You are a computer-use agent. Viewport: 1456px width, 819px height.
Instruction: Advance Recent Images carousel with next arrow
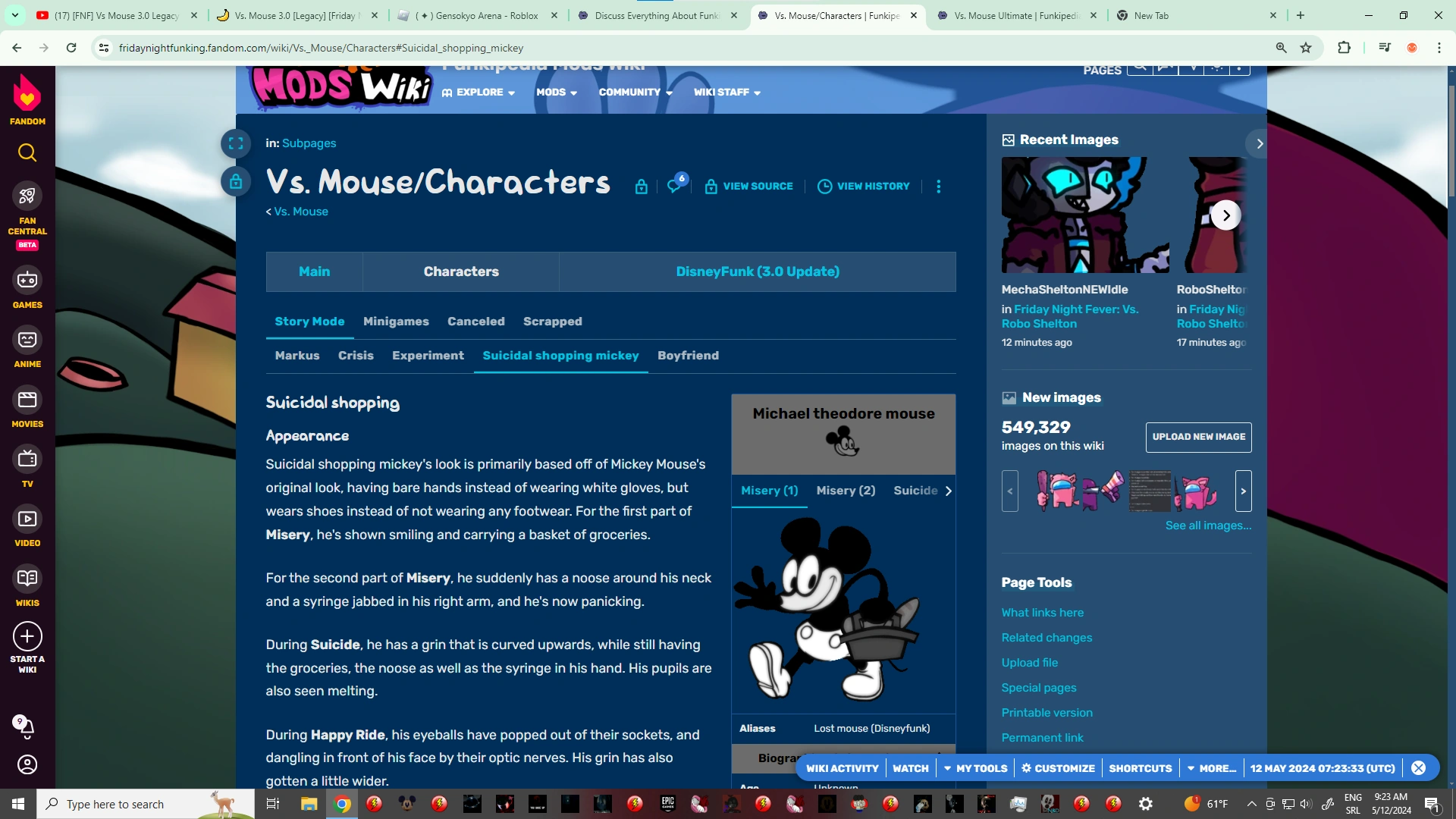(x=1225, y=215)
